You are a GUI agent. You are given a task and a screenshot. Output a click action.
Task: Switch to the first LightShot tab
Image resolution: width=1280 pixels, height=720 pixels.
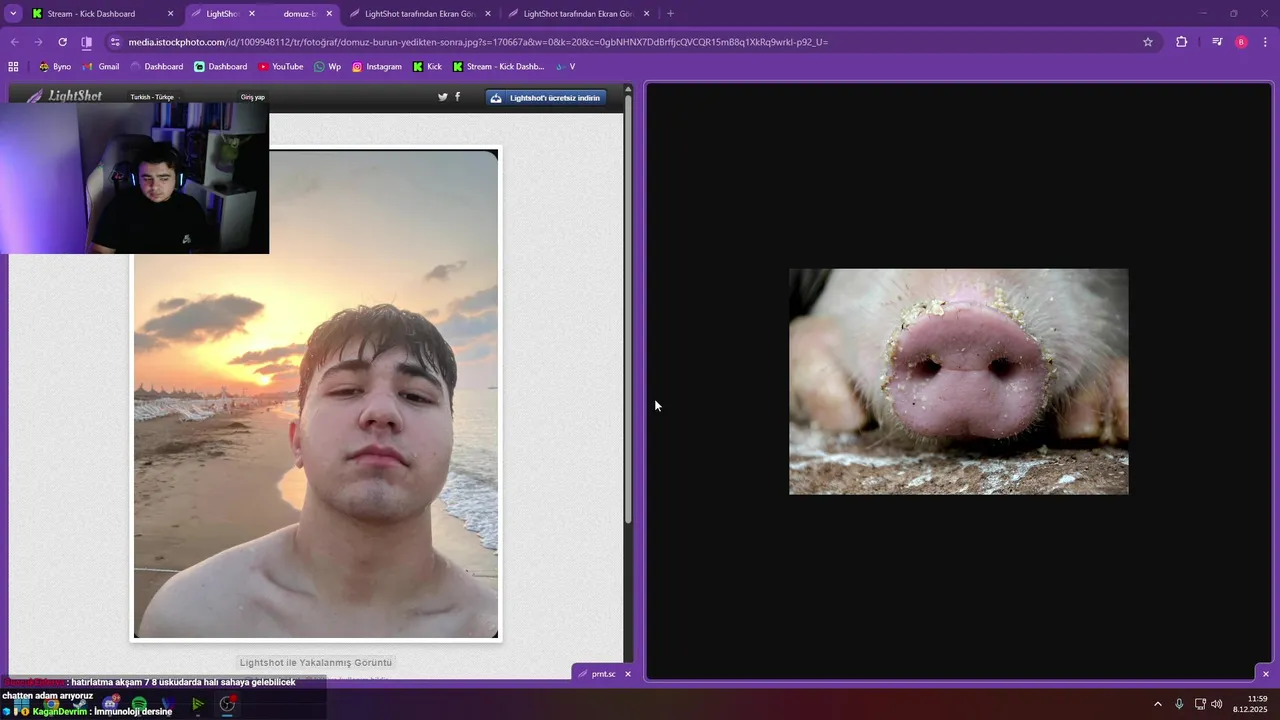(x=225, y=14)
